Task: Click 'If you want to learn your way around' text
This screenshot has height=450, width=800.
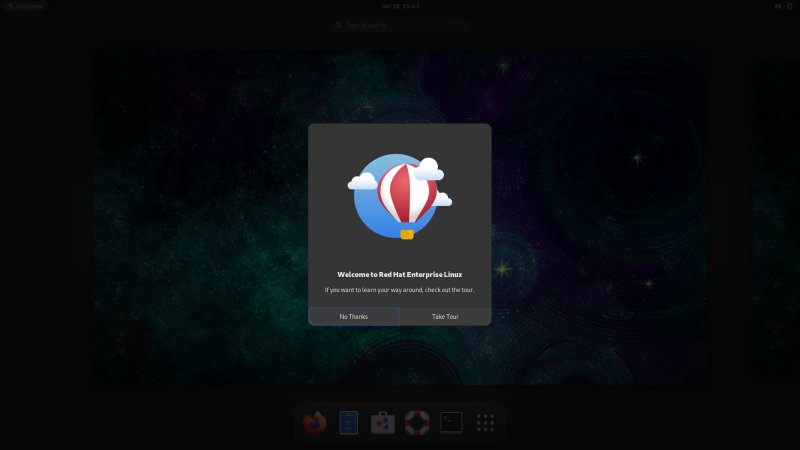Action: click(373, 290)
